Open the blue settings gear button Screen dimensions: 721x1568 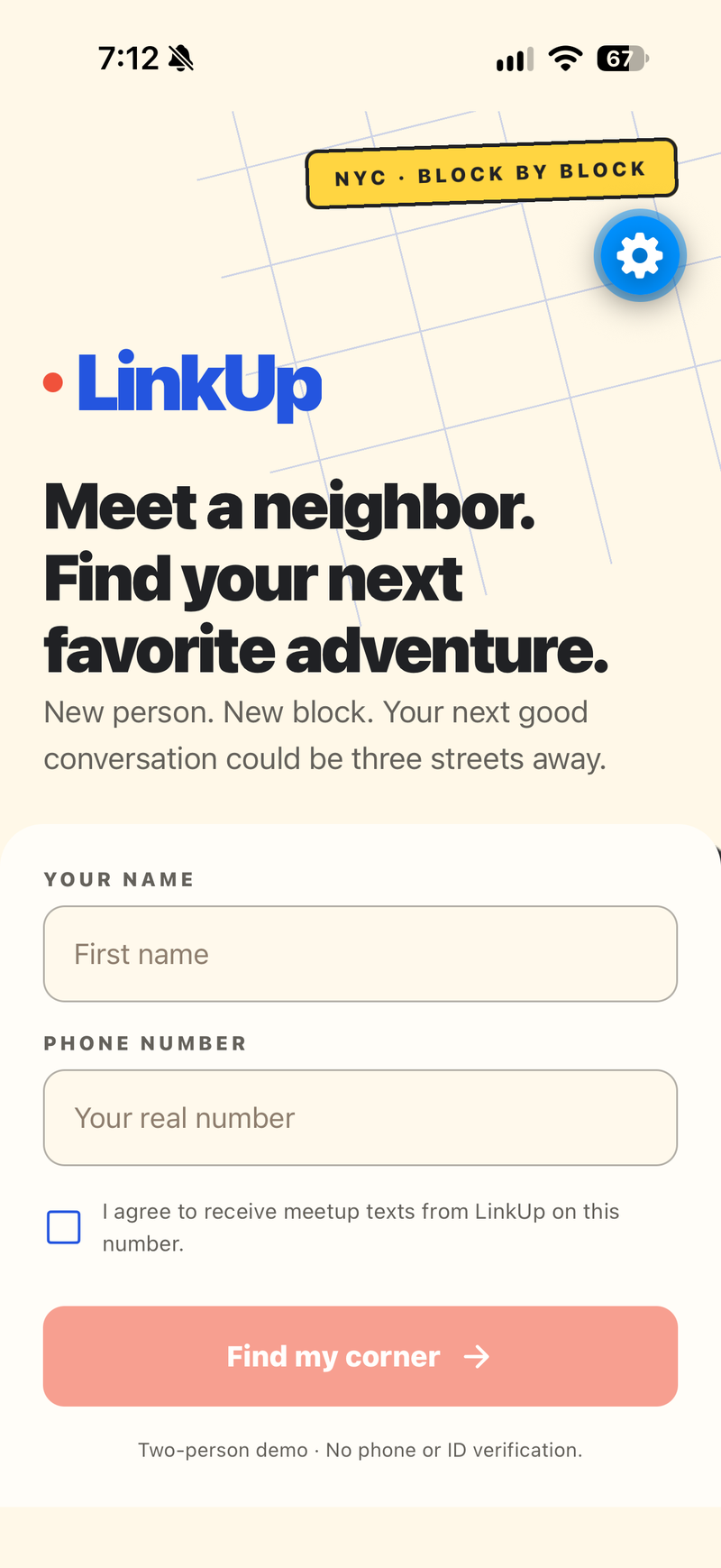pos(640,256)
